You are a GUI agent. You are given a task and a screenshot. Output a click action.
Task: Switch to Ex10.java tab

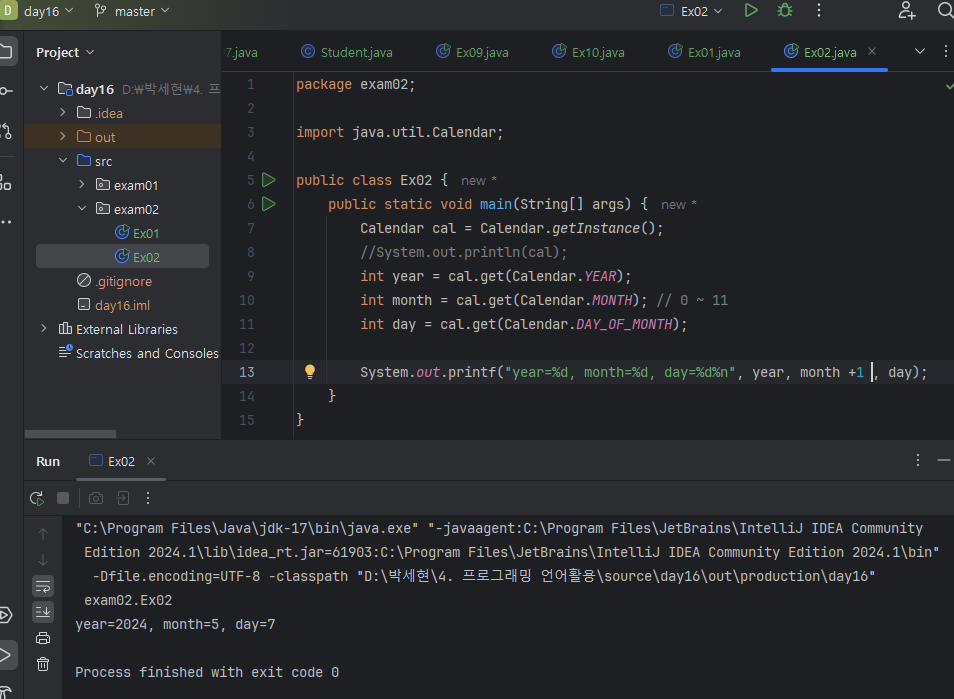click(588, 52)
